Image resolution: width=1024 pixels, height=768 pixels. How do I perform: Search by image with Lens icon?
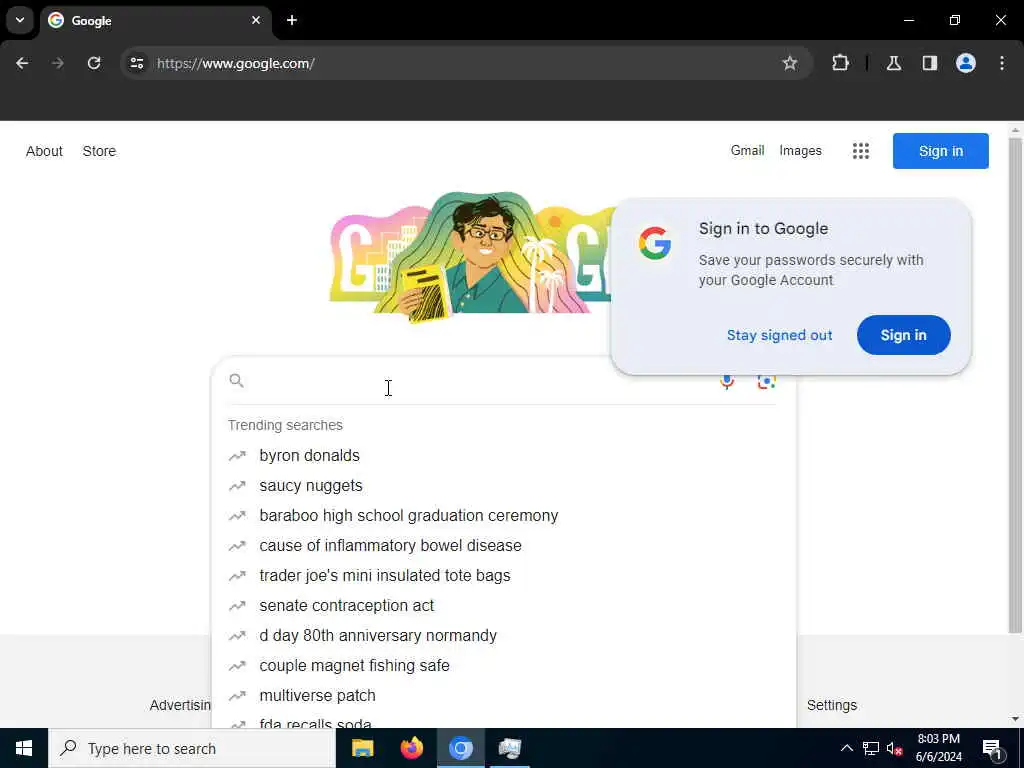(x=766, y=381)
